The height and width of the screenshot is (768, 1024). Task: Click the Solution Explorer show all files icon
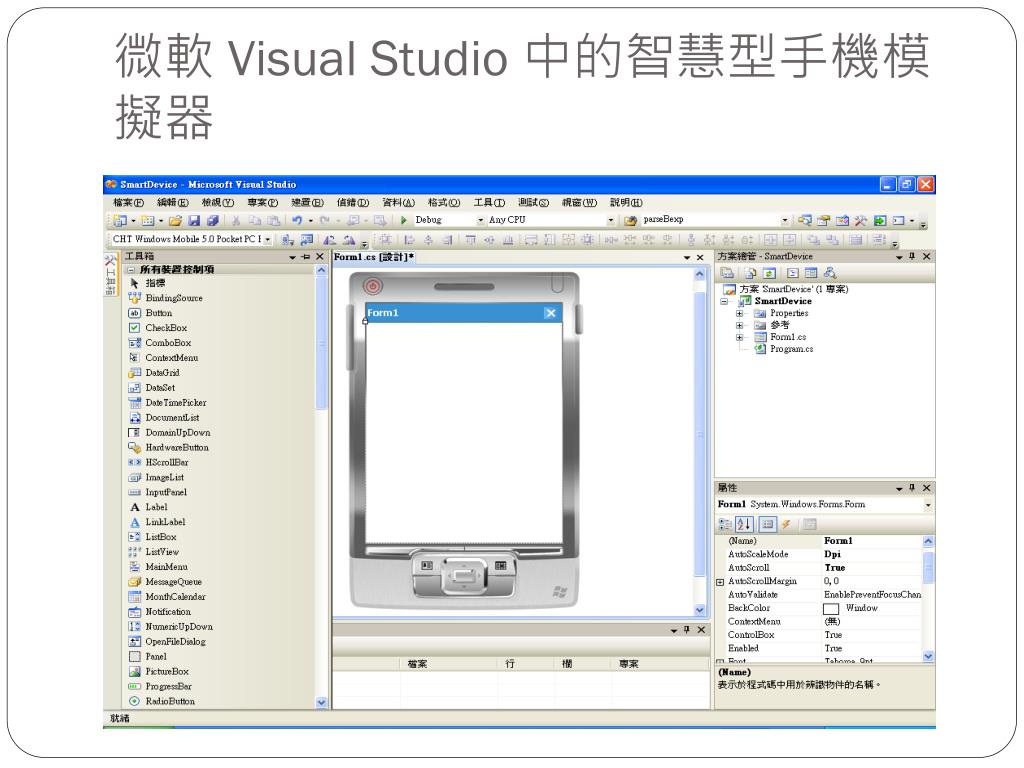pyautogui.click(x=750, y=273)
